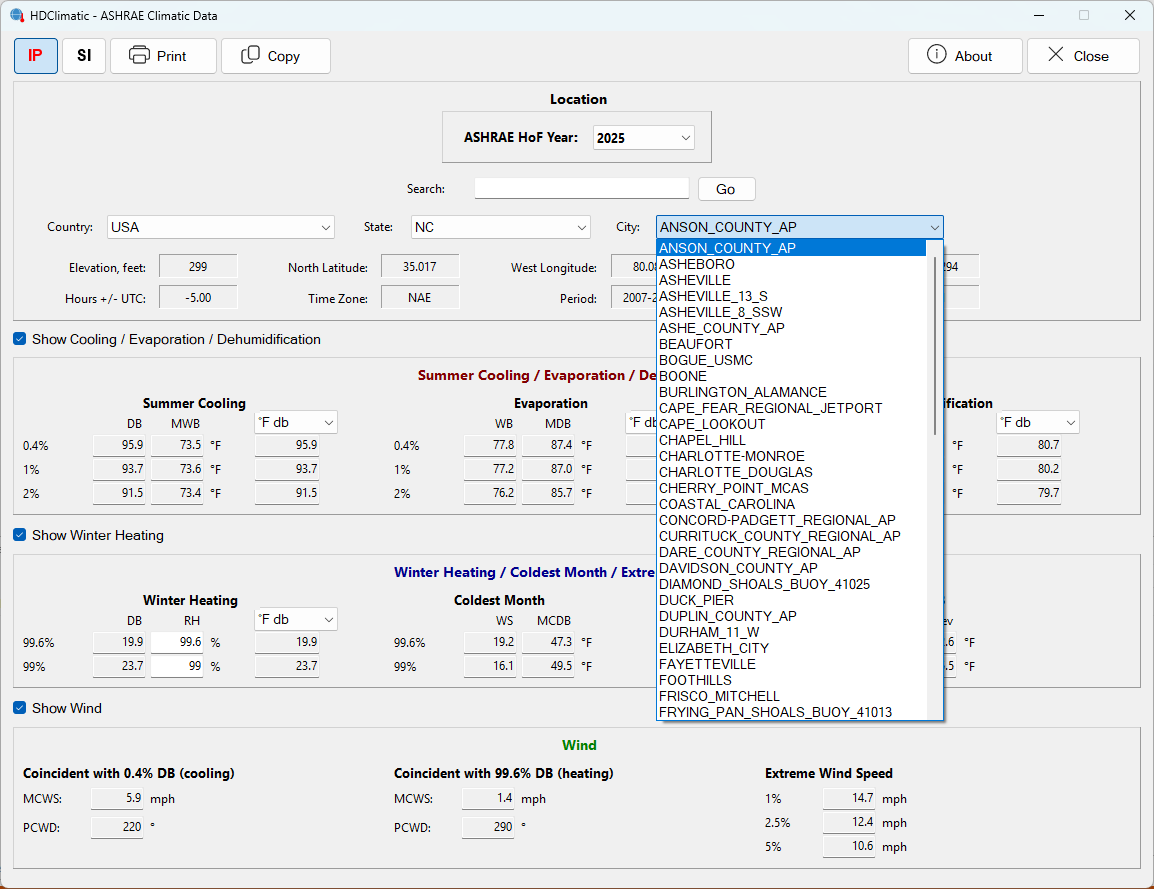This screenshot has width=1154, height=889.
Task: Uncheck Show Wind checkbox
Action: coord(20,708)
